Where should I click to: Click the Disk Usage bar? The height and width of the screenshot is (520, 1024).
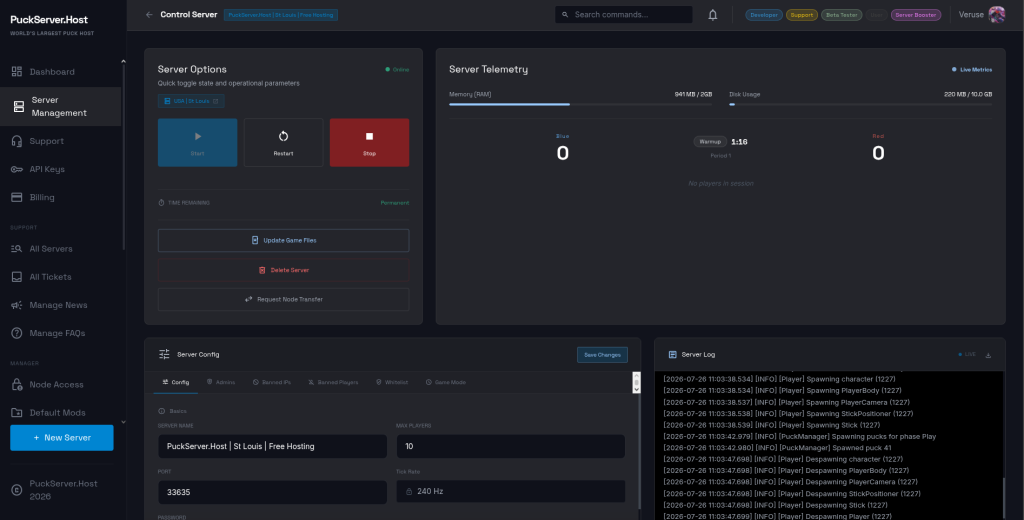click(x=861, y=105)
